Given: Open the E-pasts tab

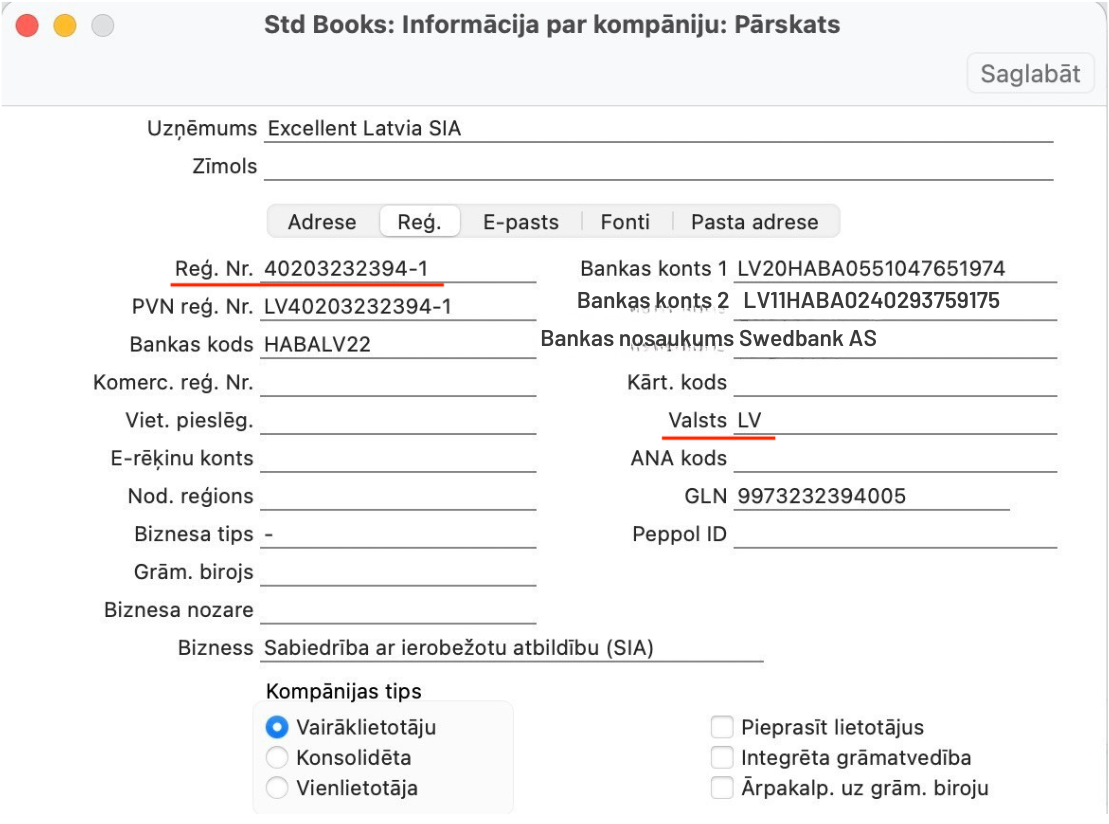Looking at the screenshot, I should [x=520, y=222].
